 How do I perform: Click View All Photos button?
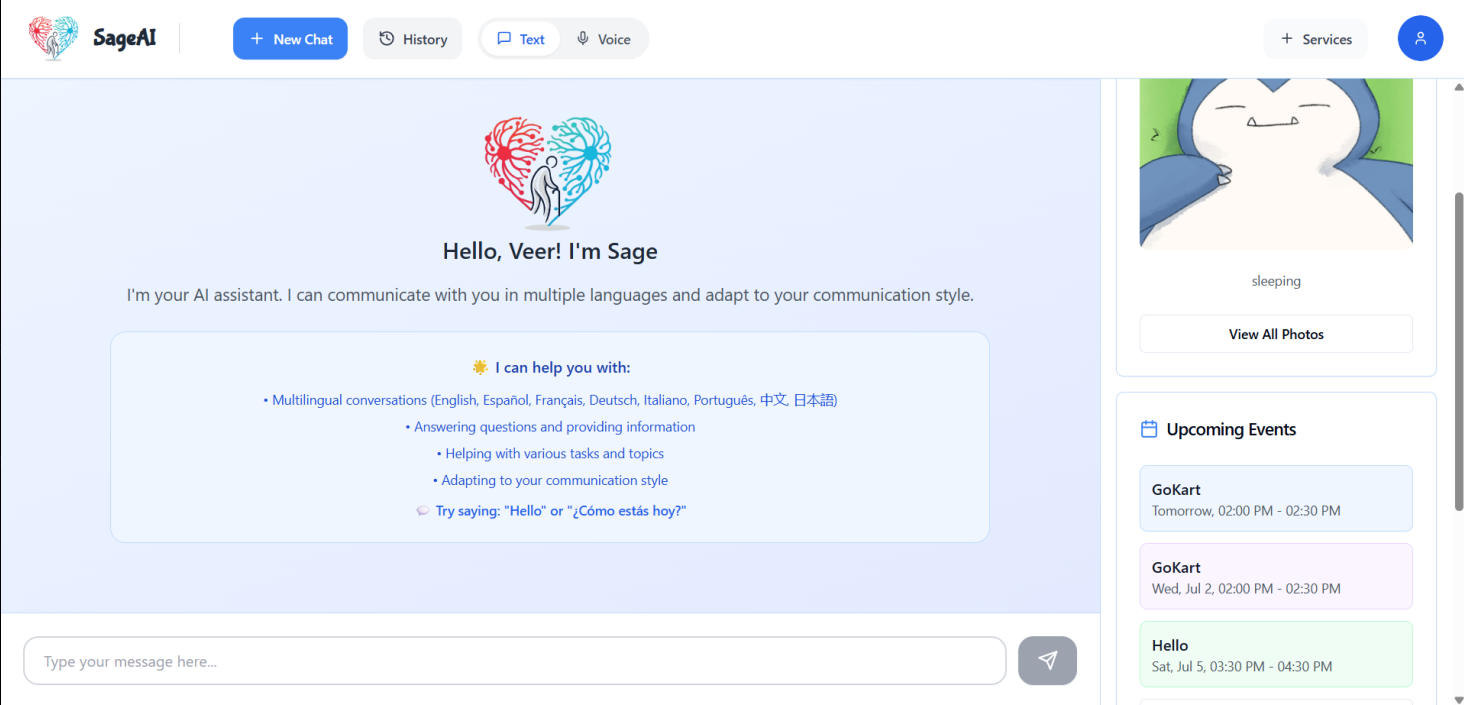pyautogui.click(x=1276, y=334)
